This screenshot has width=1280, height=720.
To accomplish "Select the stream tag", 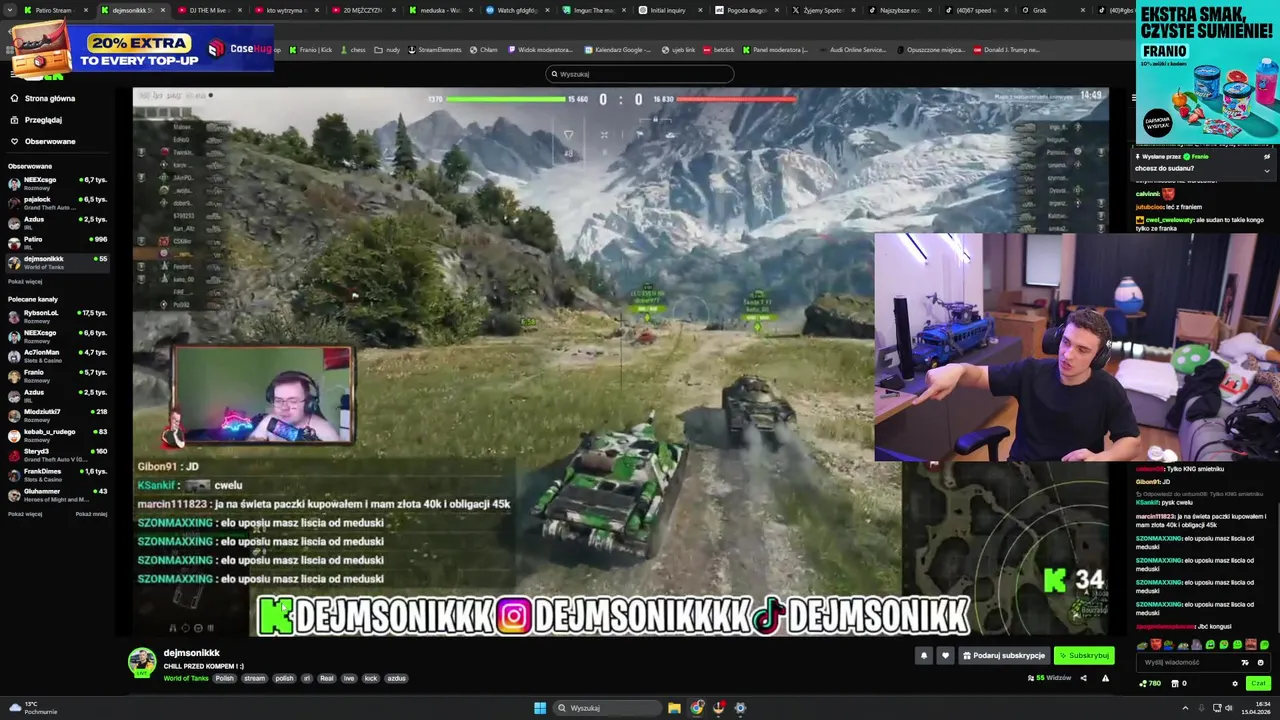I will pos(255,678).
